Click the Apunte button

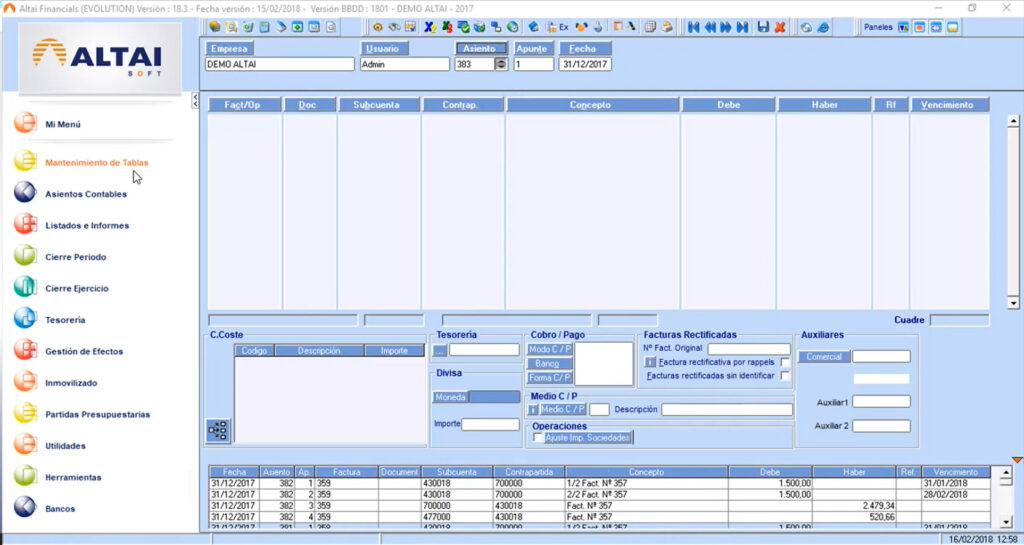coord(534,48)
